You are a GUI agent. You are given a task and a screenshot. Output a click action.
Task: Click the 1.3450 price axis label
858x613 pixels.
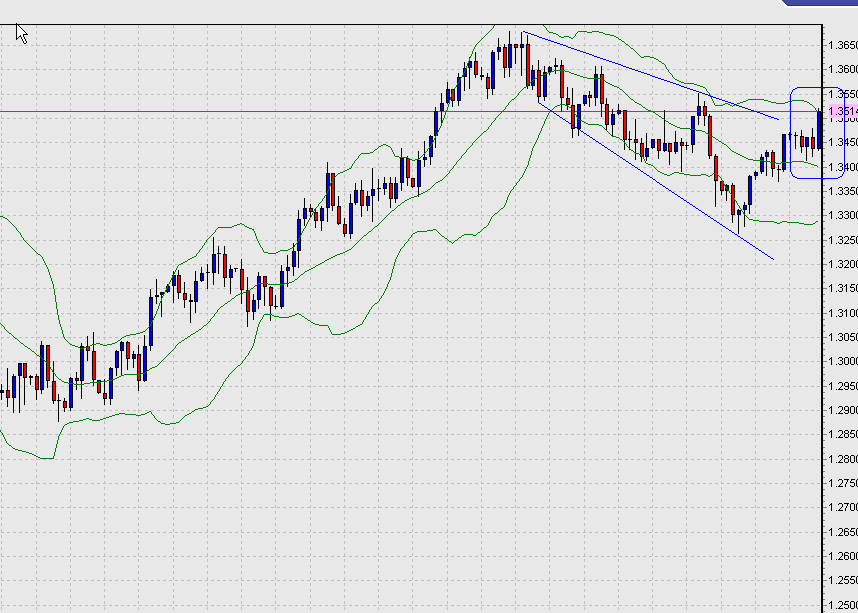(843, 142)
